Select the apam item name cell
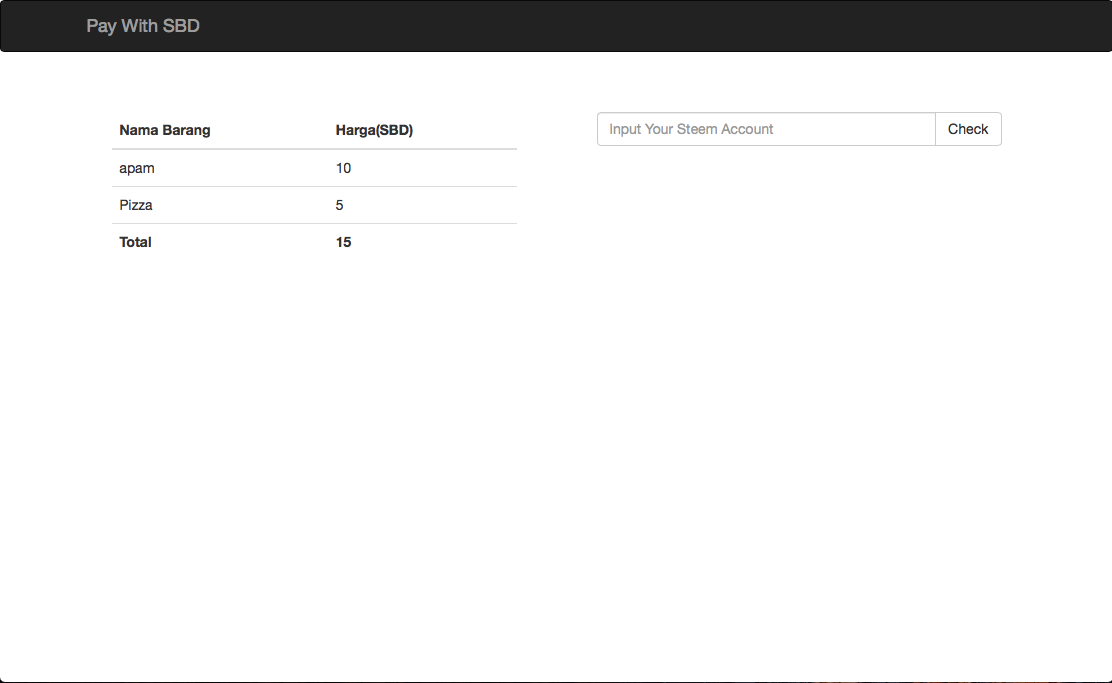Image resolution: width=1112 pixels, height=683 pixels. 137,168
